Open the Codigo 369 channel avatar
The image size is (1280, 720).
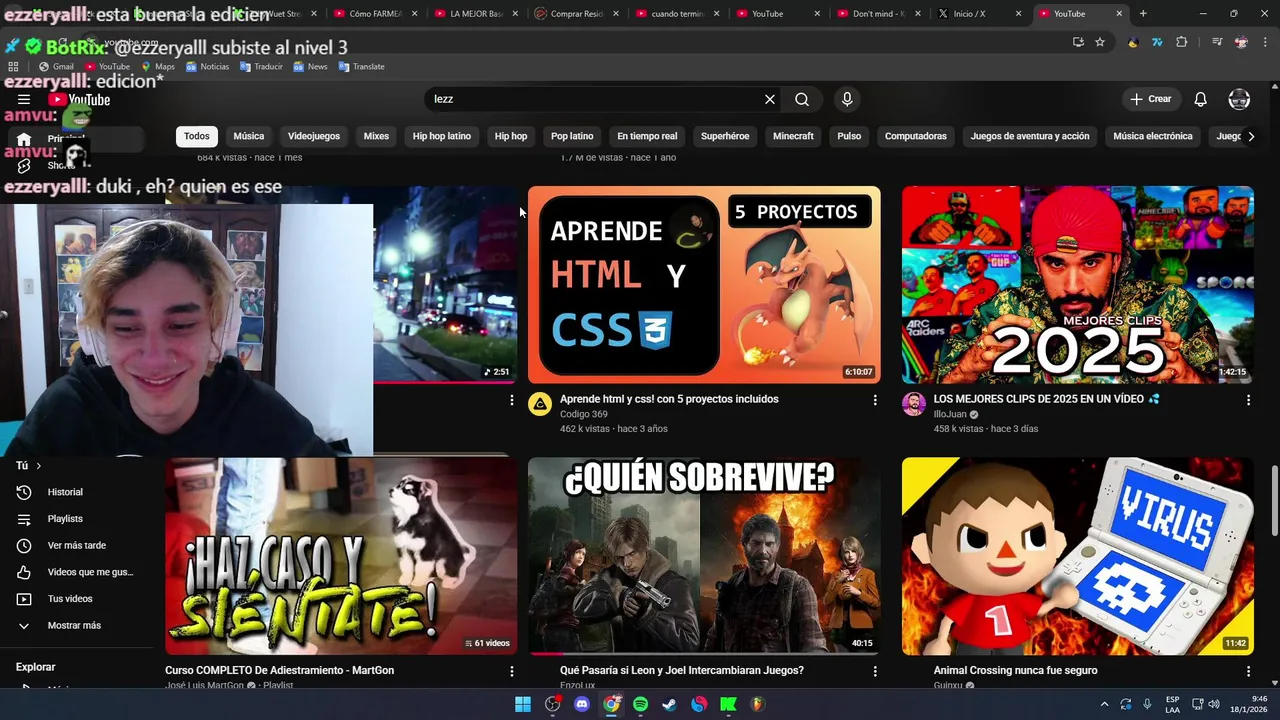click(540, 404)
